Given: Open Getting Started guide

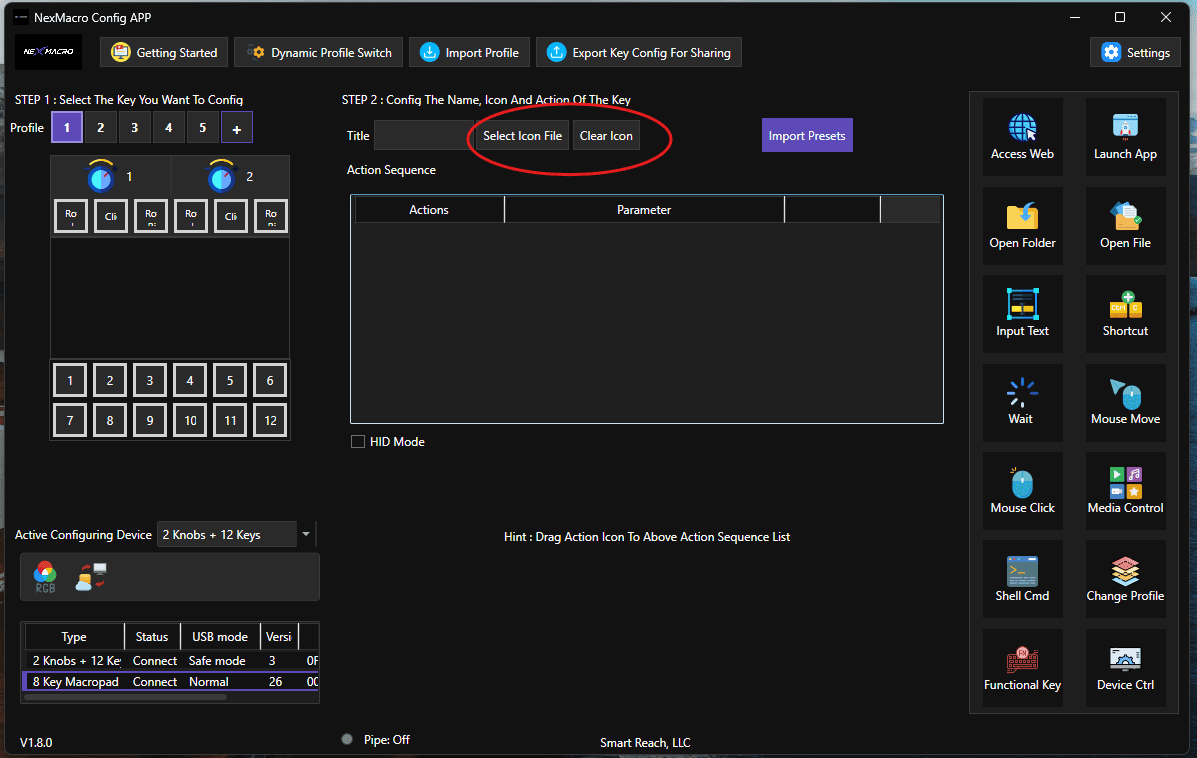Looking at the screenshot, I should point(164,52).
